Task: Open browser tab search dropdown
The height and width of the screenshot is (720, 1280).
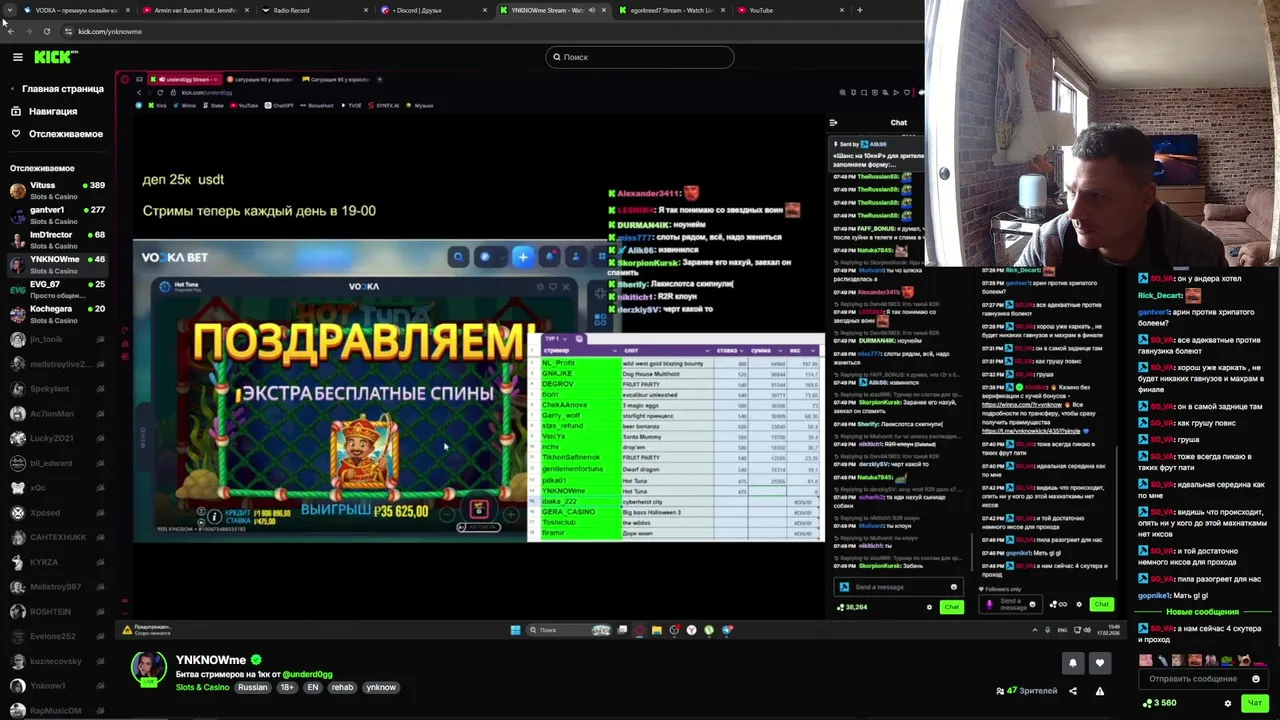Action: [11, 10]
